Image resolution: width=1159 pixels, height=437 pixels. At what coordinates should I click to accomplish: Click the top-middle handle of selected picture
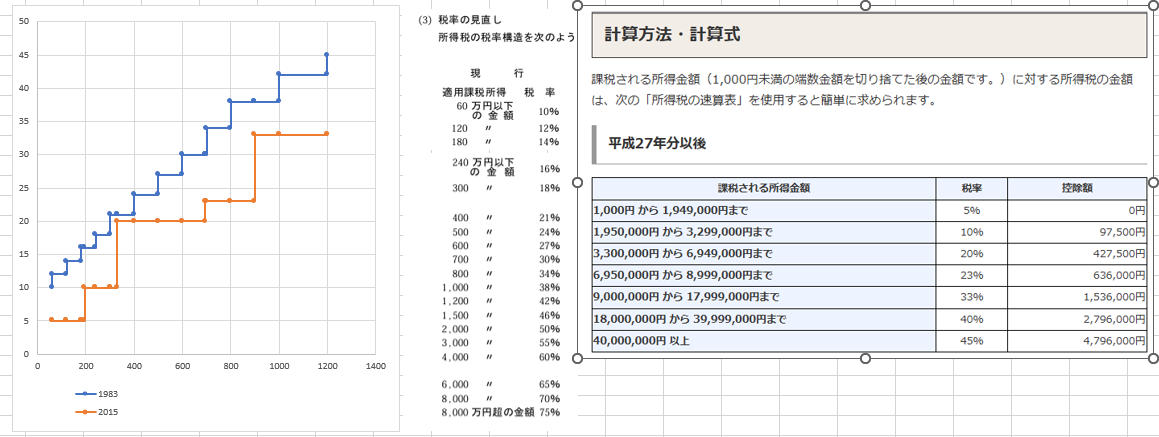866,5
